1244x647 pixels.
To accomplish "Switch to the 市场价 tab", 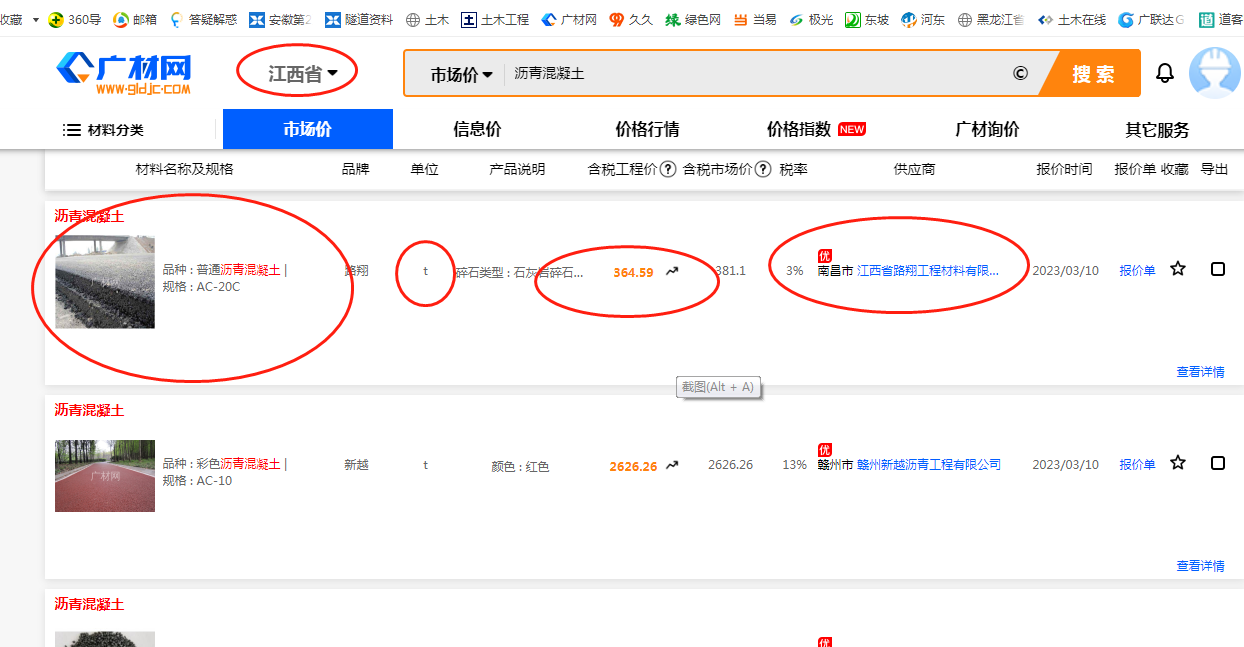I will (307, 129).
